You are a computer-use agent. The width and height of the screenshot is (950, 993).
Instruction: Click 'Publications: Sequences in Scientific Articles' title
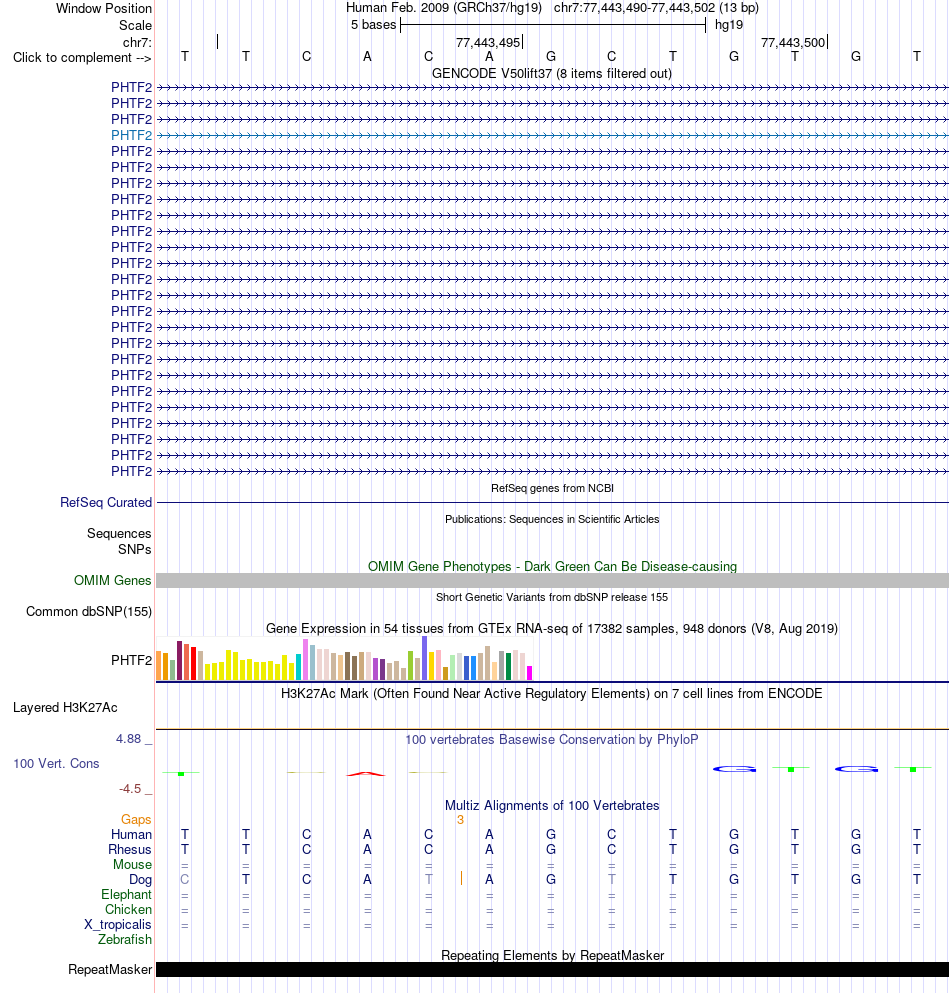[552, 519]
